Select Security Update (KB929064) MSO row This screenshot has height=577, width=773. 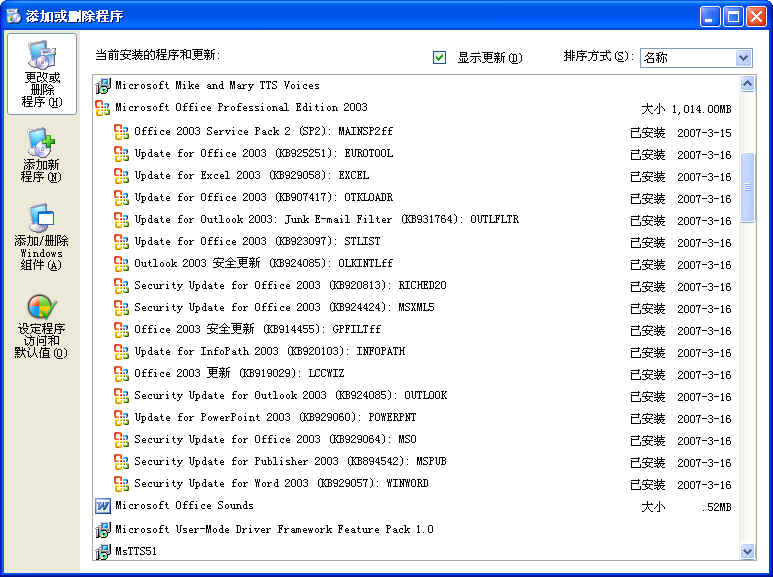pos(276,439)
